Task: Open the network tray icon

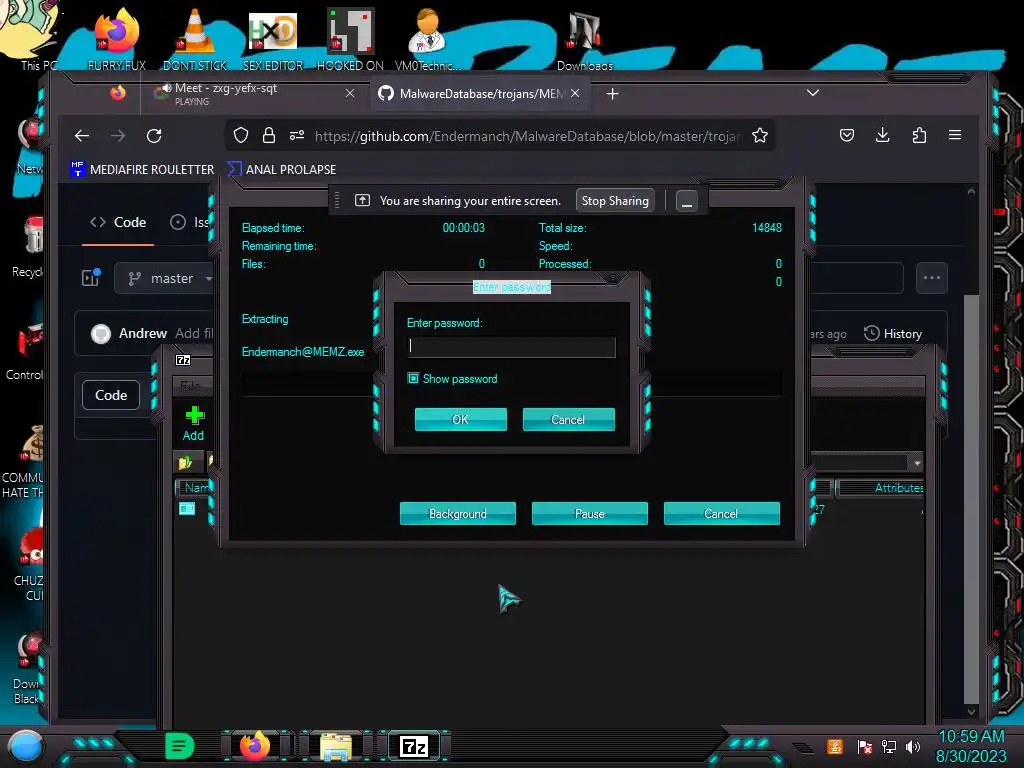Action: click(x=889, y=746)
